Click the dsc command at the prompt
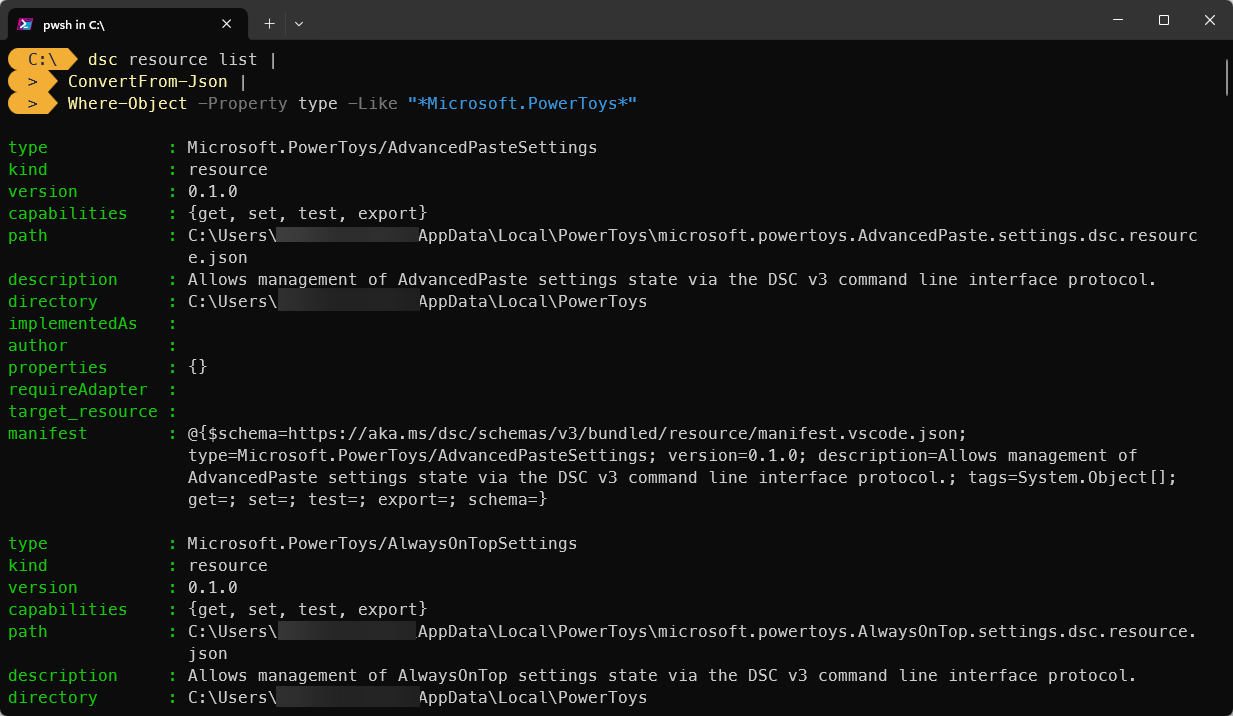The image size is (1233, 716). 103,60
